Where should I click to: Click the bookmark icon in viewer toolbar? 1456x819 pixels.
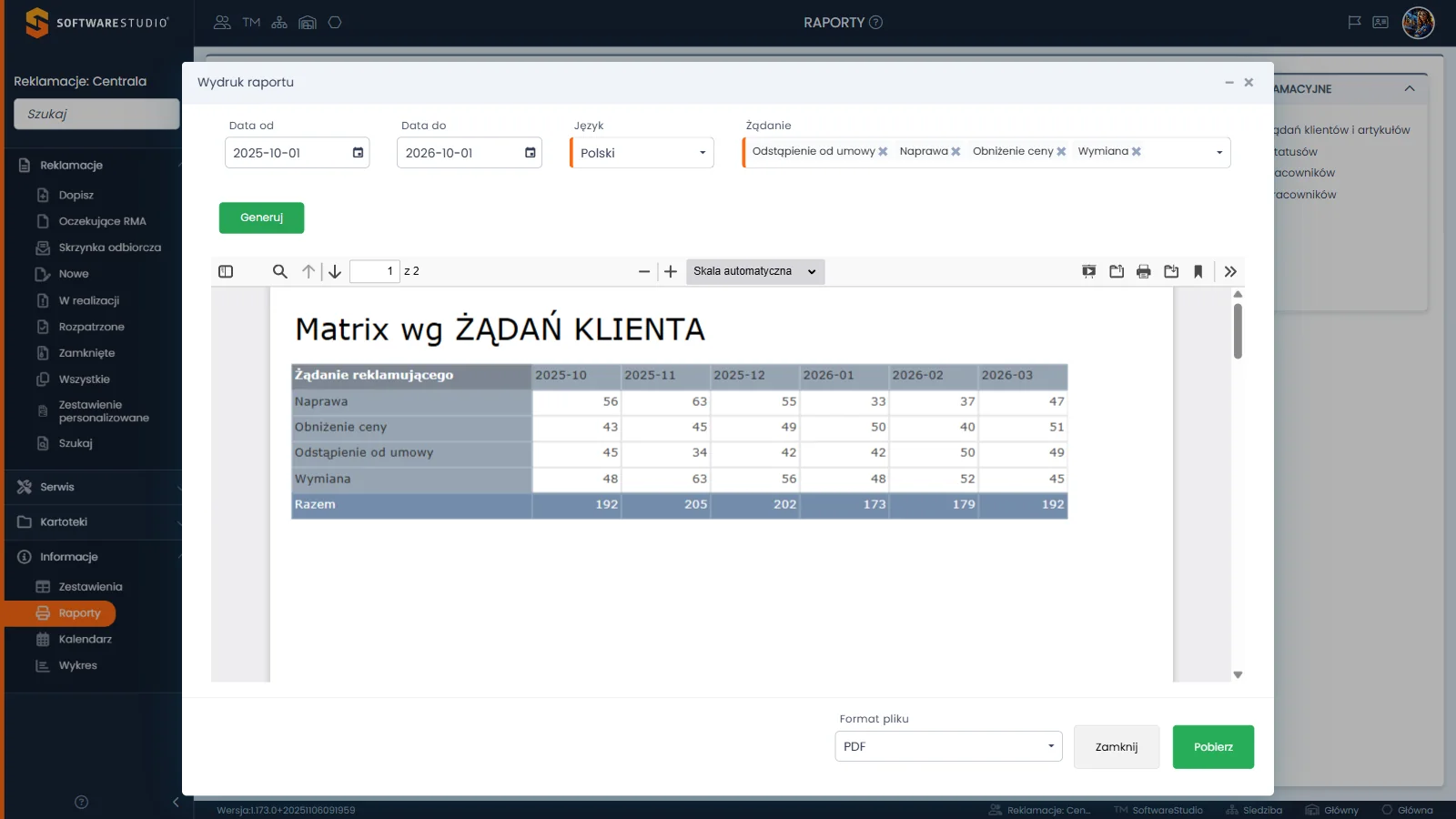1198,271
